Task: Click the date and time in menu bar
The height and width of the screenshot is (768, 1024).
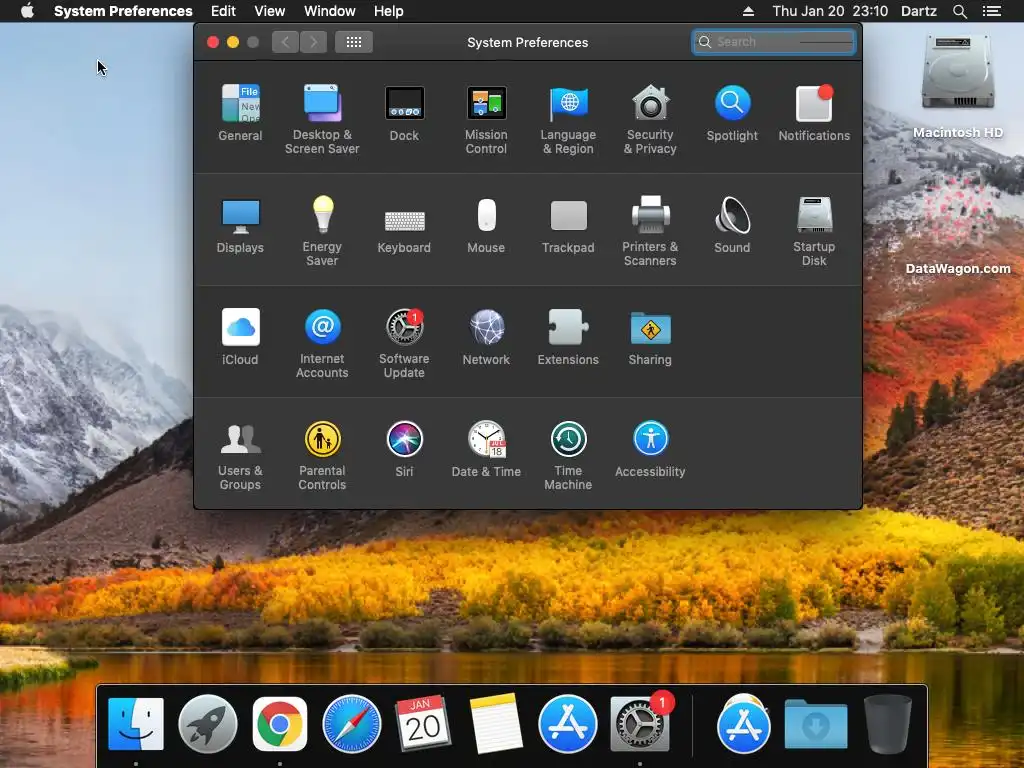Action: [x=830, y=11]
